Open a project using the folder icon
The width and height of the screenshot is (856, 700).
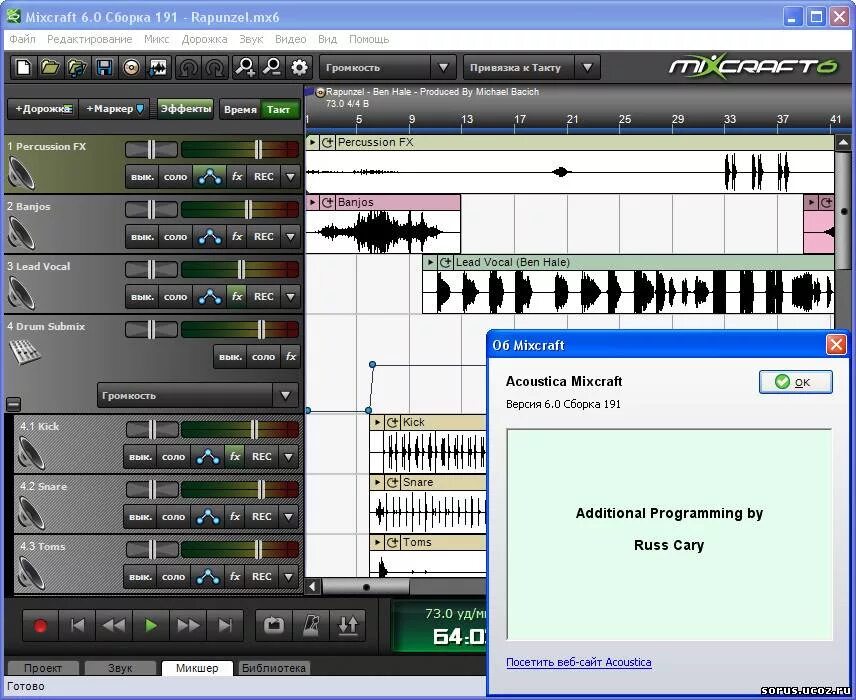click(x=50, y=68)
